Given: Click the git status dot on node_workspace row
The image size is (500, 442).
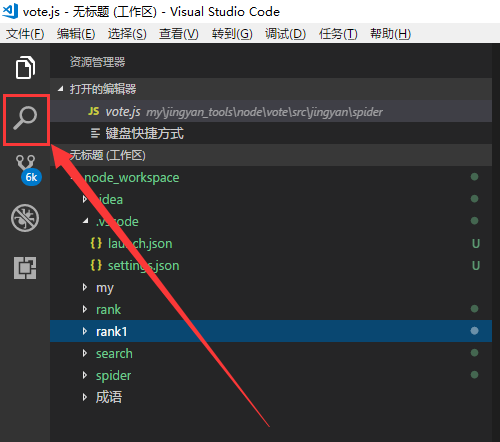Looking at the screenshot, I should pyautogui.click(x=474, y=177).
